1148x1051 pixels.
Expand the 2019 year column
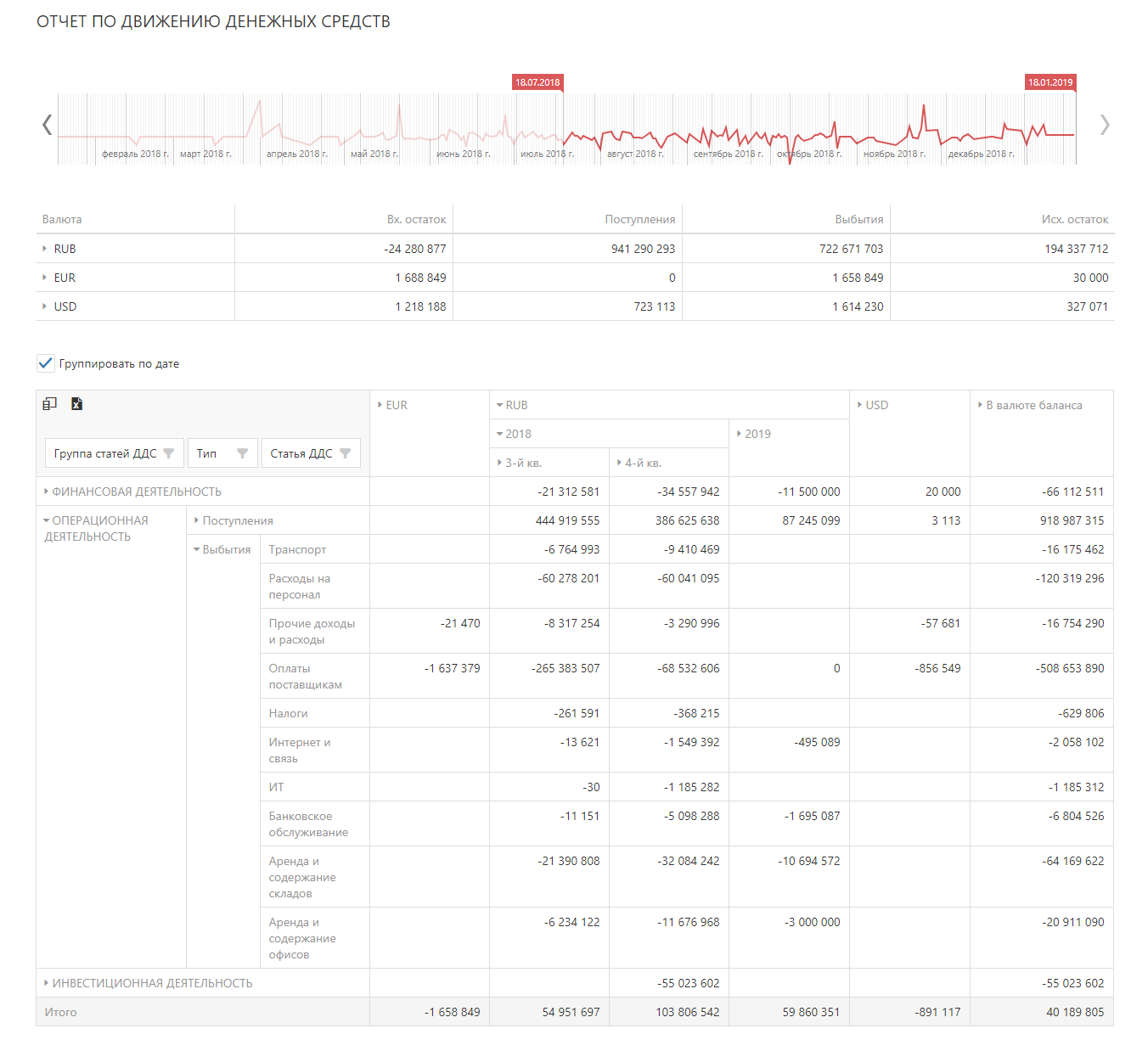pyautogui.click(x=739, y=434)
